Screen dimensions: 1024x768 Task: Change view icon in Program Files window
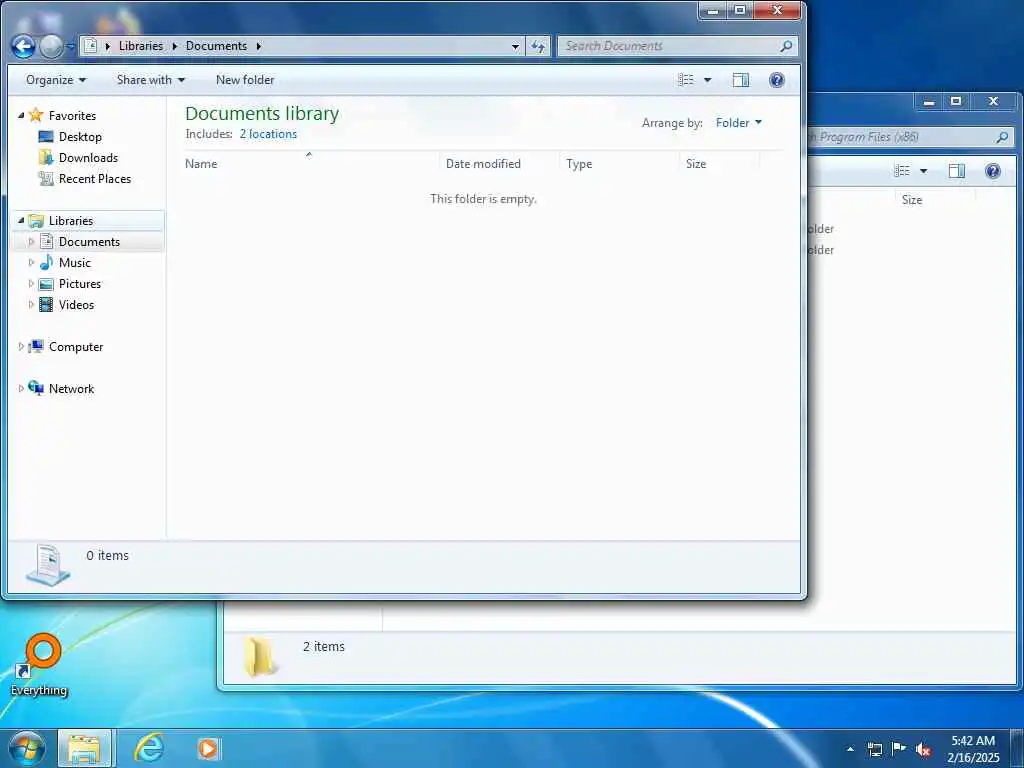pos(902,170)
